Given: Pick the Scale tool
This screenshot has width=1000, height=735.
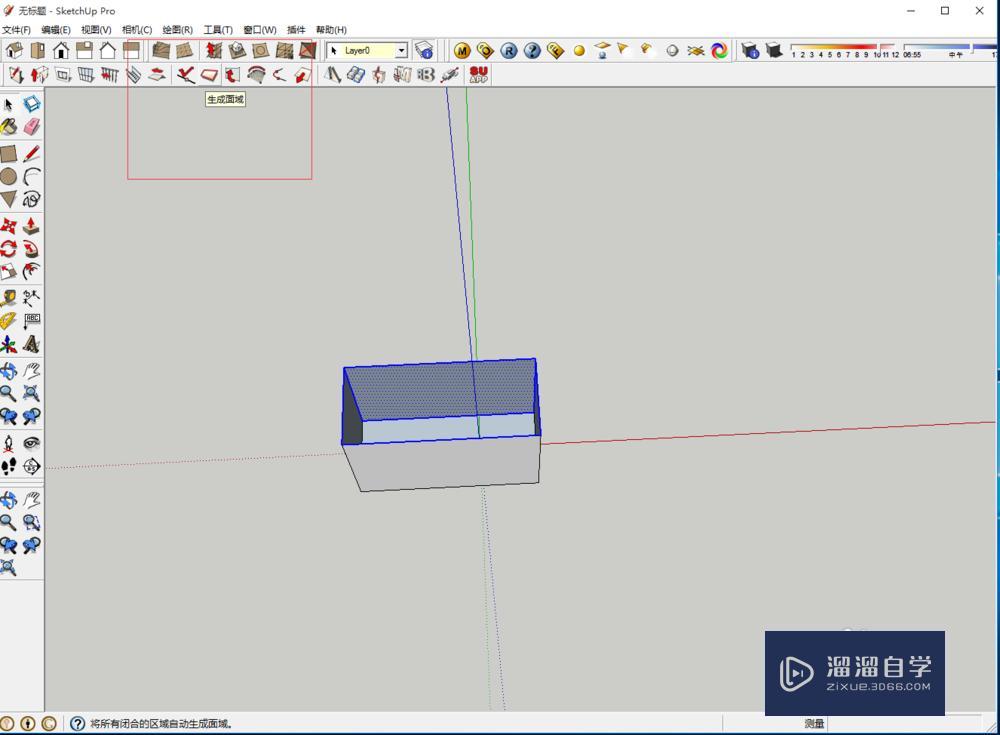Looking at the screenshot, I should coord(8,272).
